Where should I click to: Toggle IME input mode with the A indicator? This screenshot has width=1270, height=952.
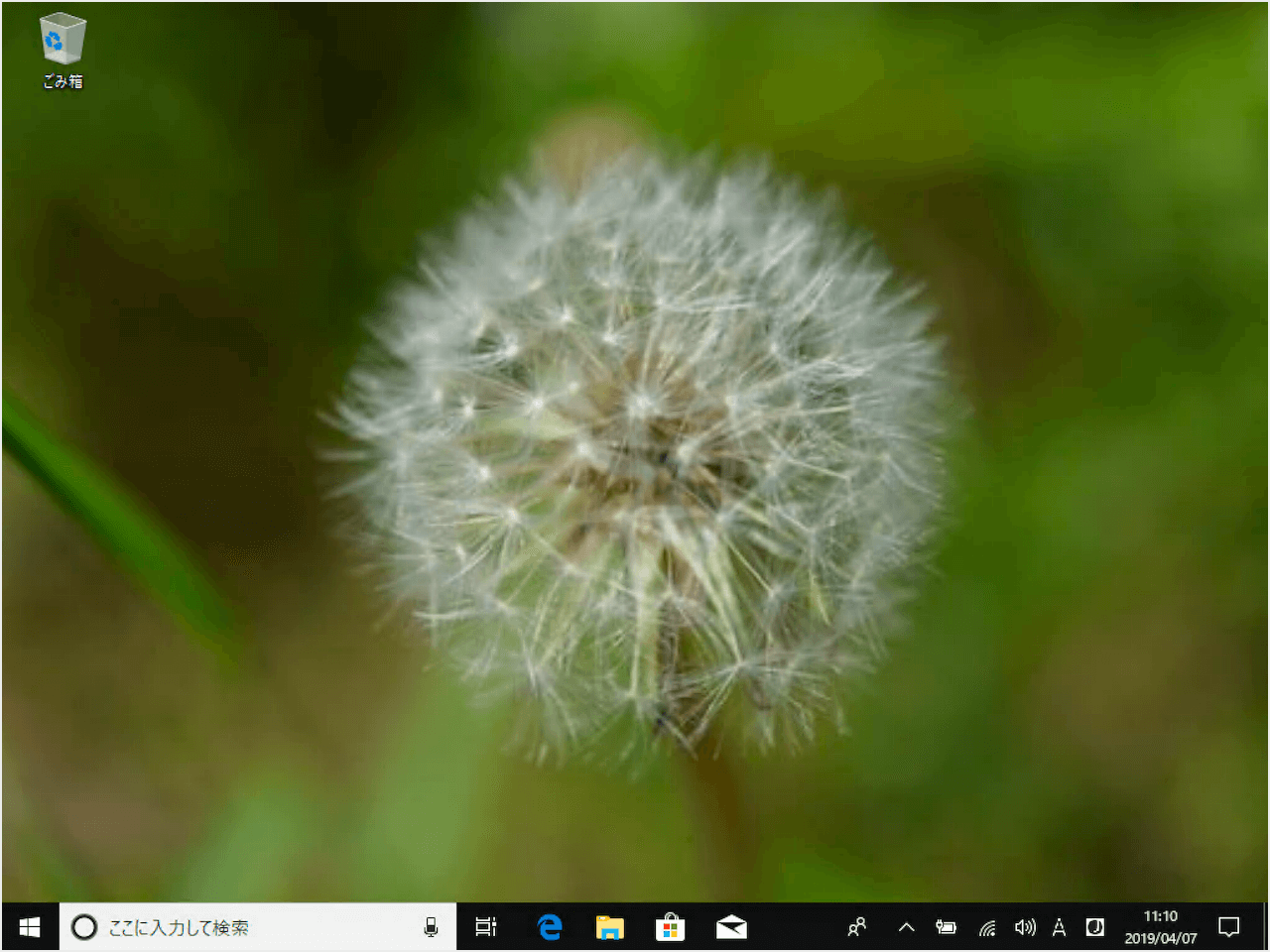[1059, 927]
